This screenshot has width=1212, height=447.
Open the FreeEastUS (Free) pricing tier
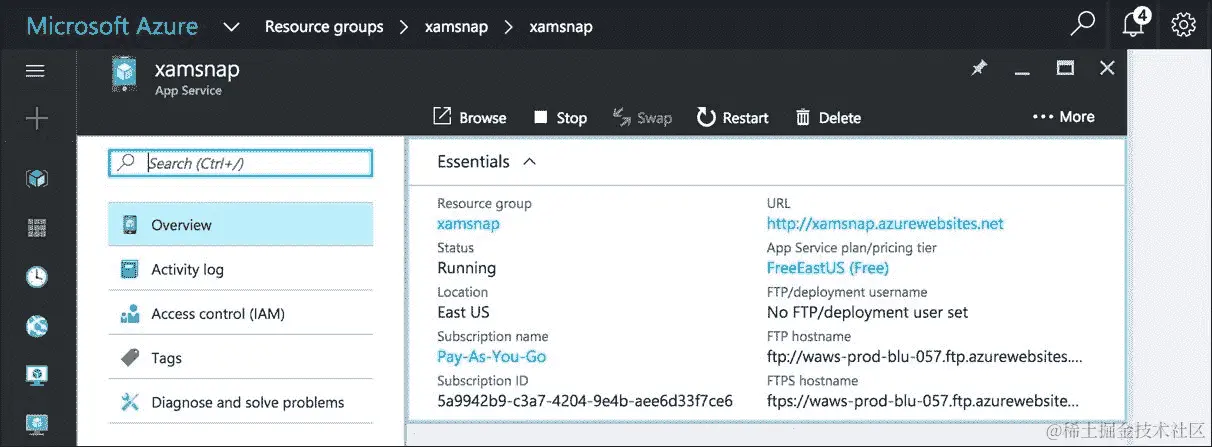click(x=828, y=268)
